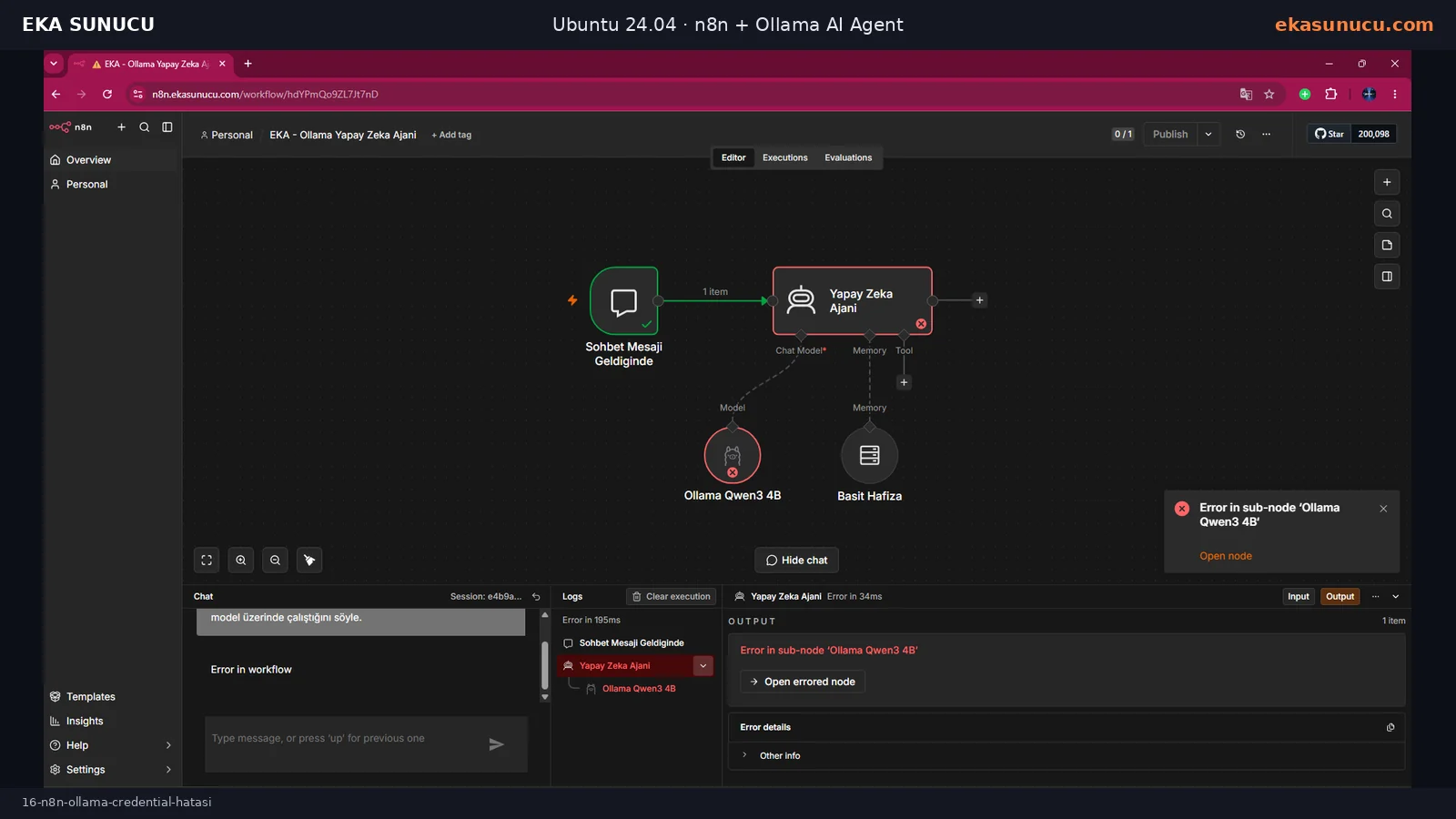Viewport: 1456px width, 819px height.
Task: Switch to the Editor tab
Action: tap(733, 157)
